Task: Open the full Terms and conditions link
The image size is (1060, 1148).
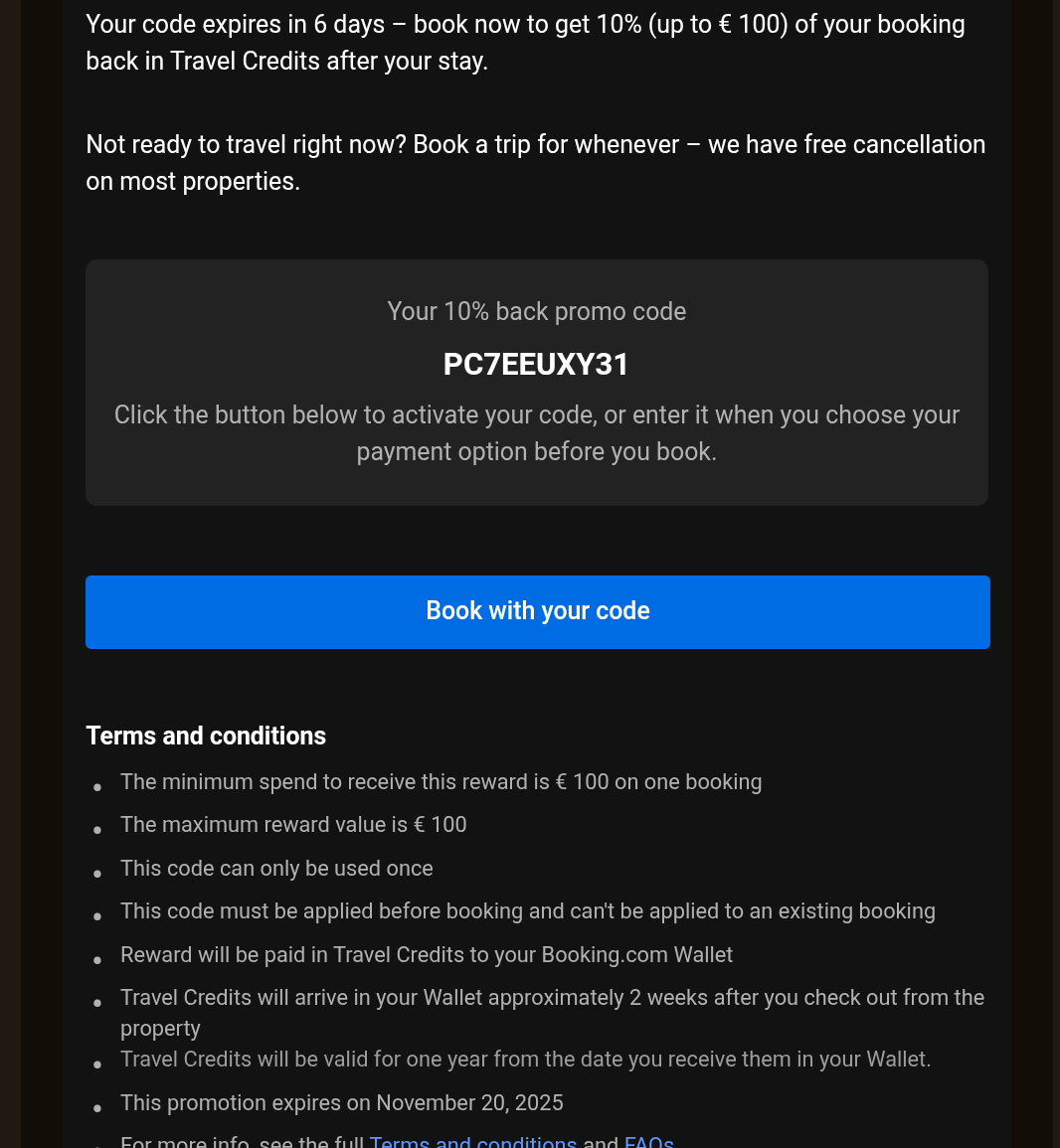Action: pyautogui.click(x=472, y=1142)
